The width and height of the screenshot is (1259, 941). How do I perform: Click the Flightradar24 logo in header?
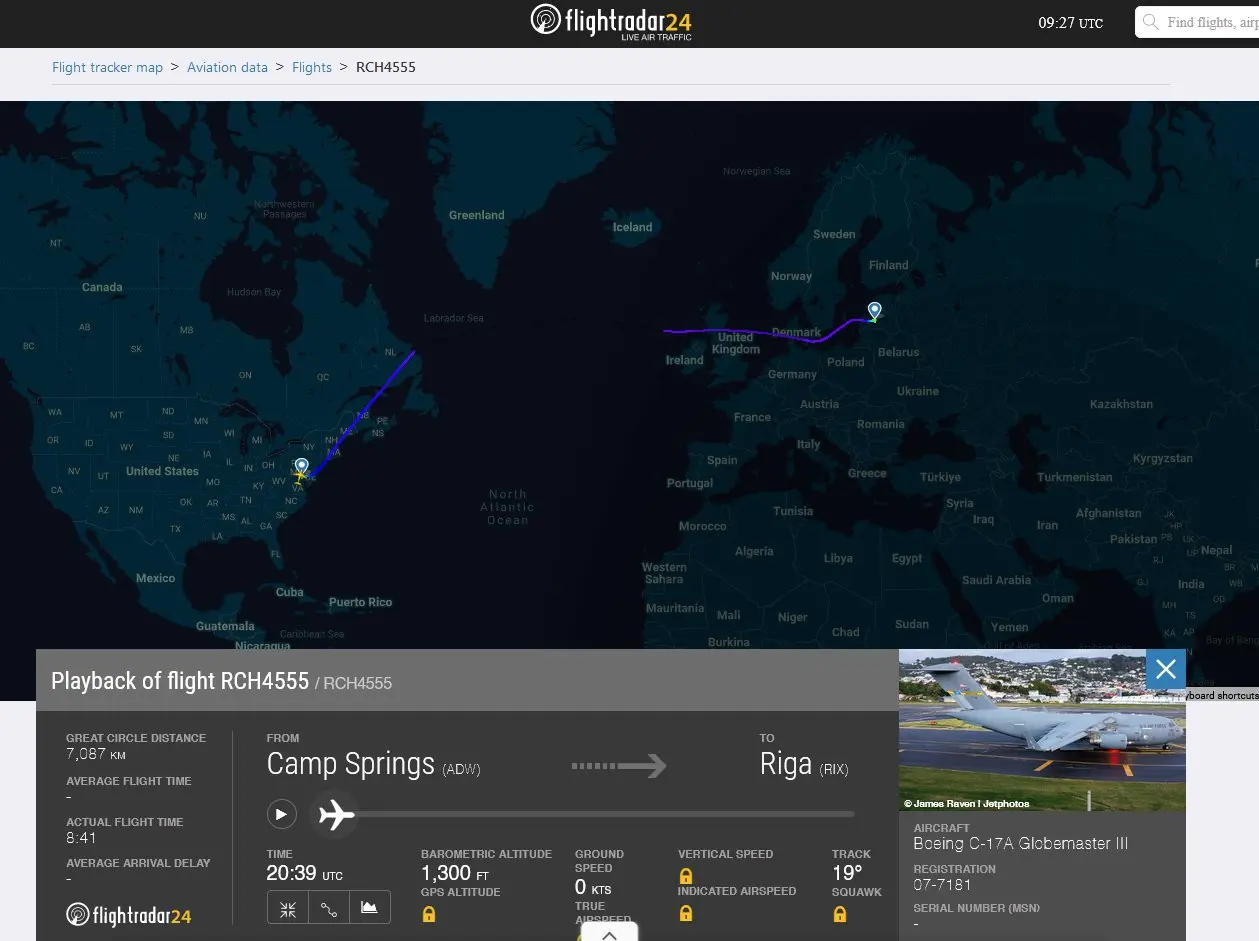click(x=611, y=23)
